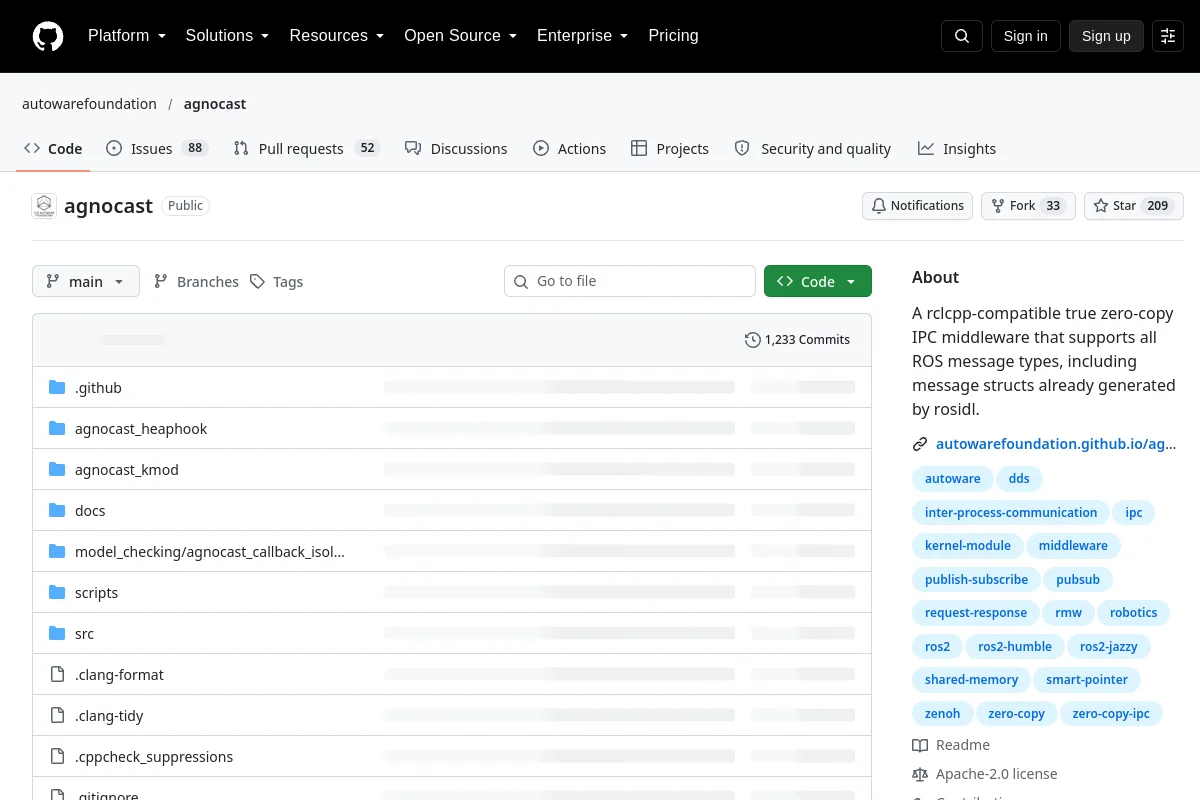Image resolution: width=1200 pixels, height=800 pixels.
Task: Select the shared-memory topic tag
Action: (x=971, y=680)
